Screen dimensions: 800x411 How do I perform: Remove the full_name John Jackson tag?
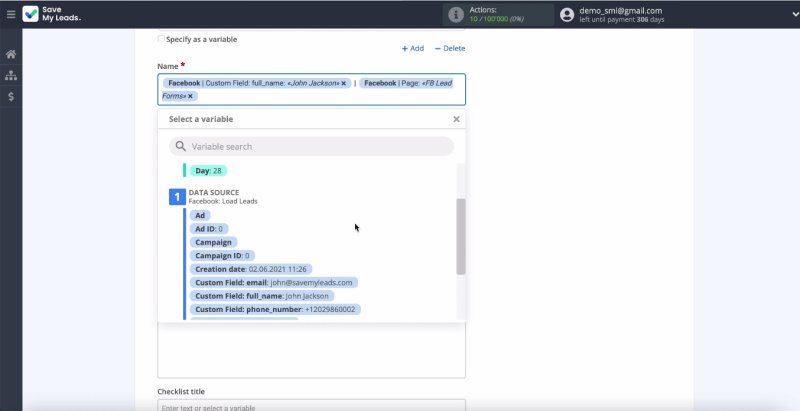click(x=343, y=83)
